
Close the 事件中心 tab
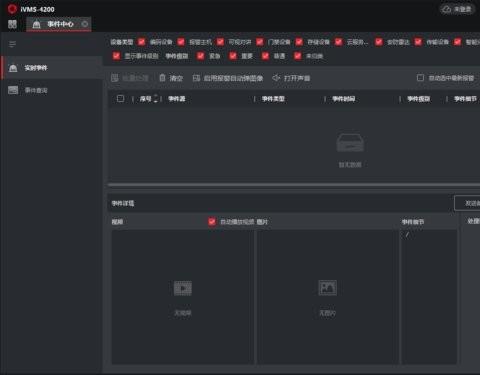85,24
